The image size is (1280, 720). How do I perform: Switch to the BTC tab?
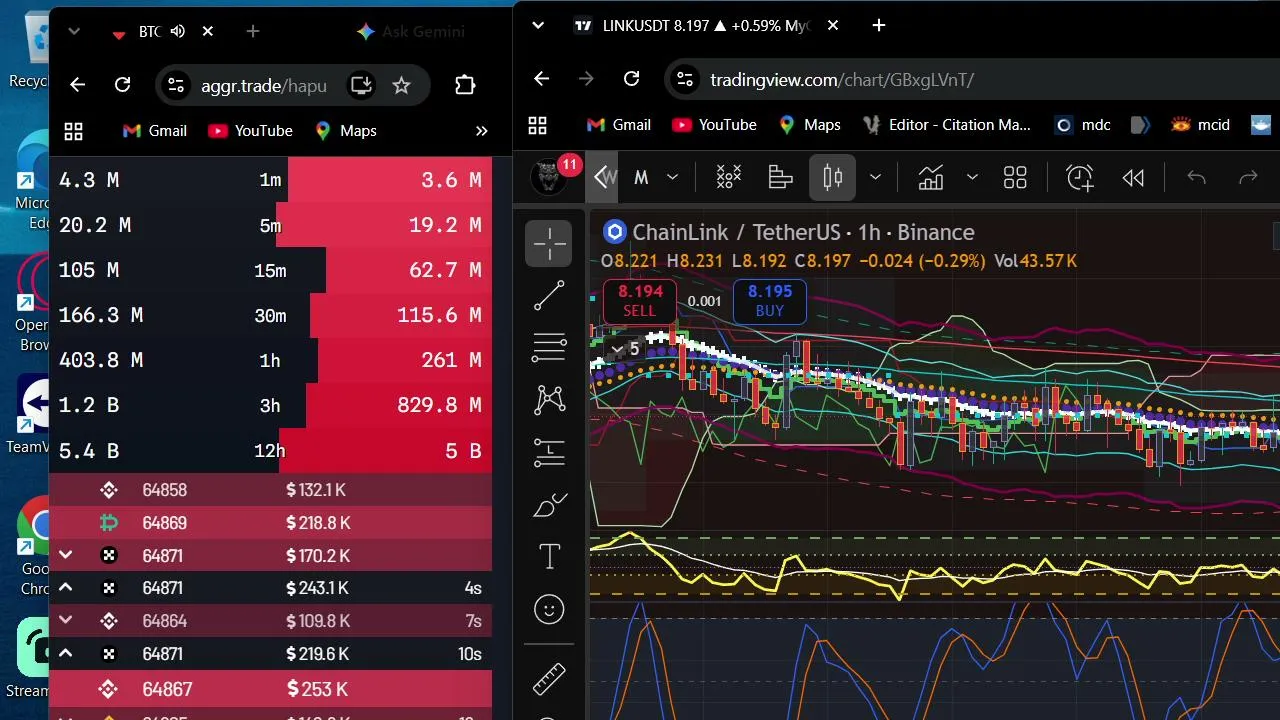(x=149, y=32)
